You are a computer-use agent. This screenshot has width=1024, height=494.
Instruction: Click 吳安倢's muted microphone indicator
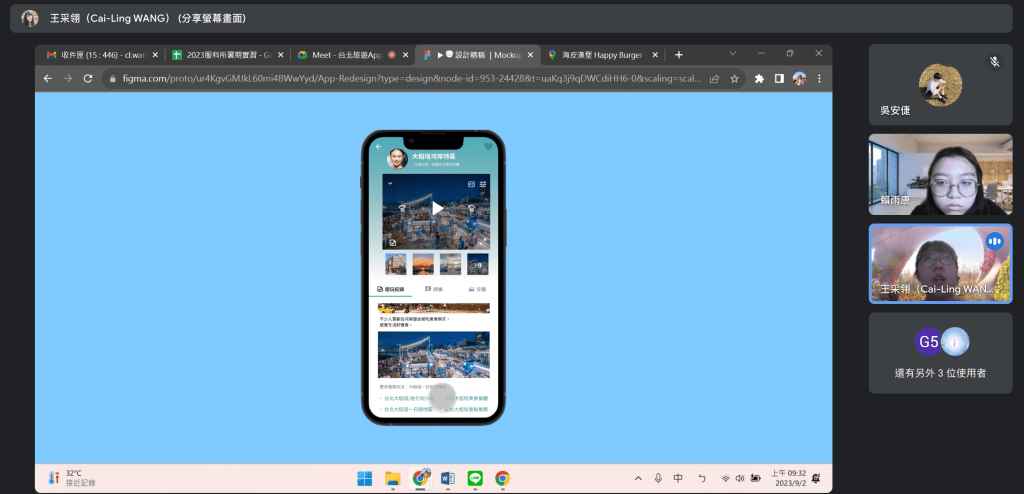pyautogui.click(x=994, y=61)
